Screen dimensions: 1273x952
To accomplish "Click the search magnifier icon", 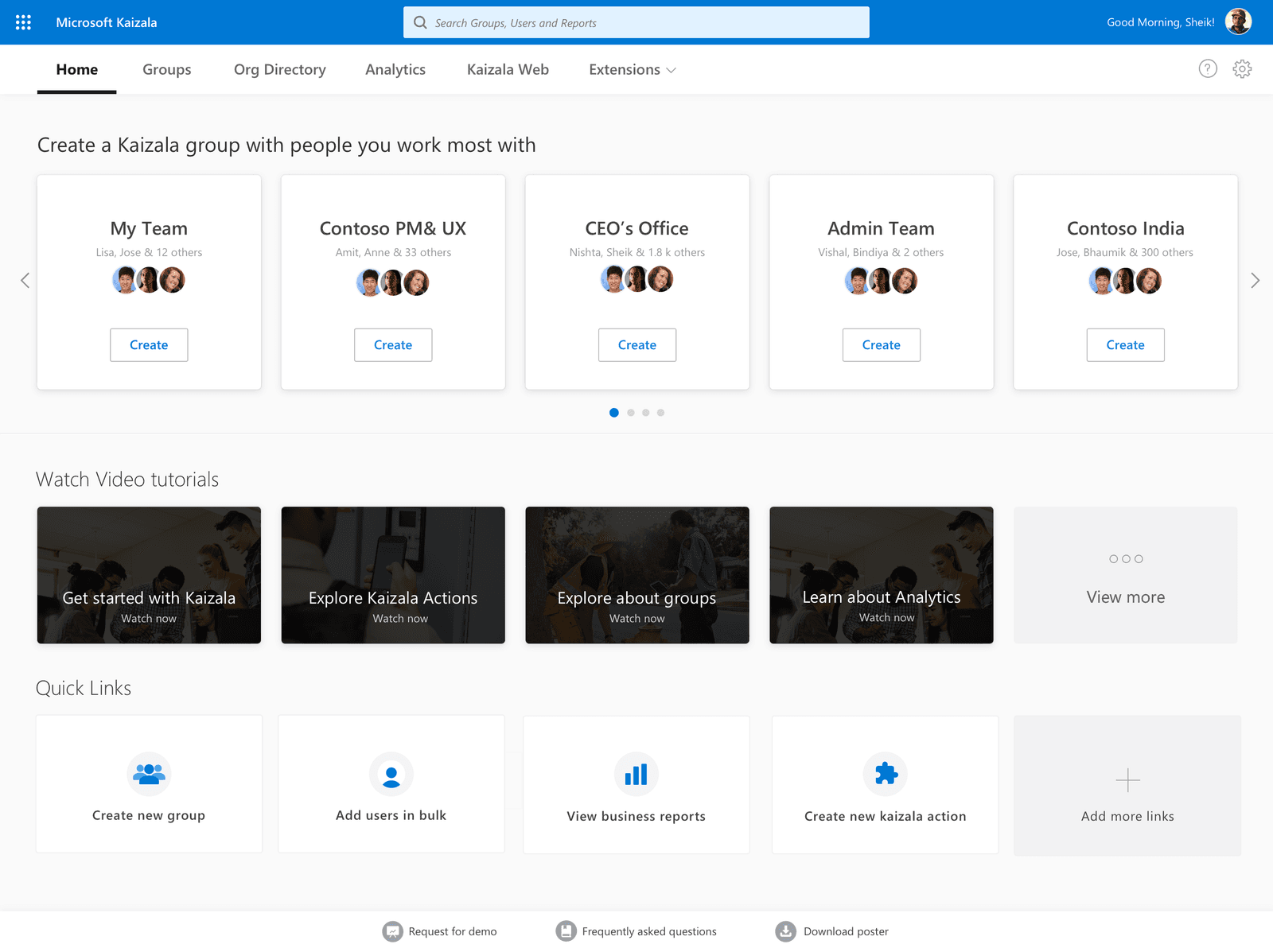I will (420, 22).
